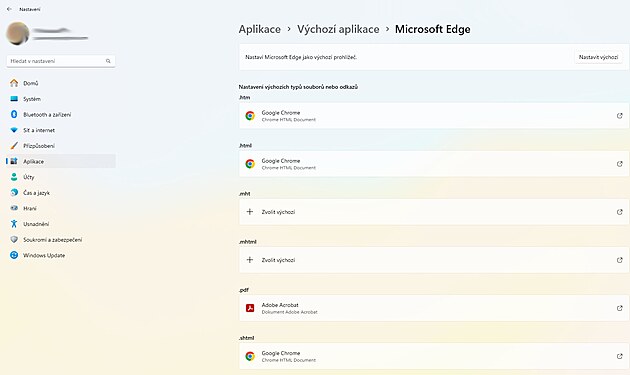The width and height of the screenshot is (630, 375).
Task: Click the Aplikace breadcrumb
Action: [260, 29]
